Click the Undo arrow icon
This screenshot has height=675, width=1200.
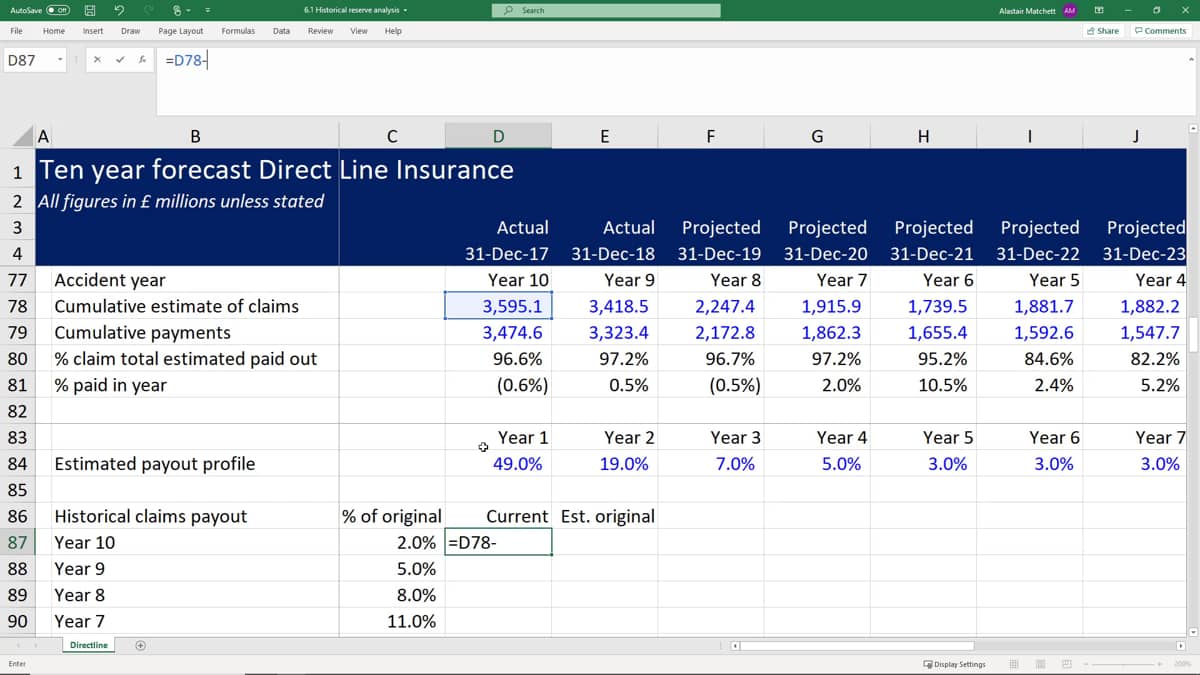click(x=118, y=10)
